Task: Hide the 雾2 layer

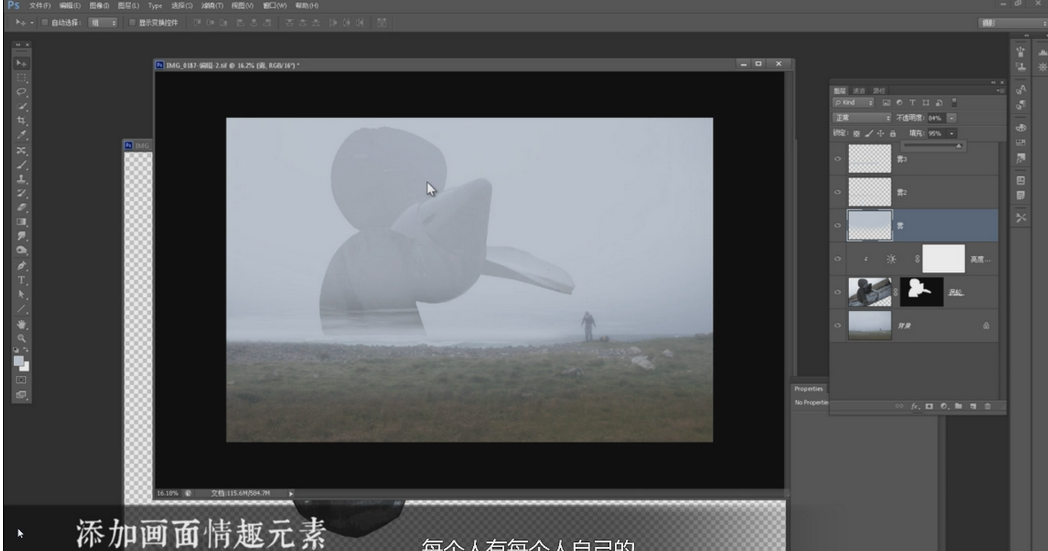Action: point(837,193)
